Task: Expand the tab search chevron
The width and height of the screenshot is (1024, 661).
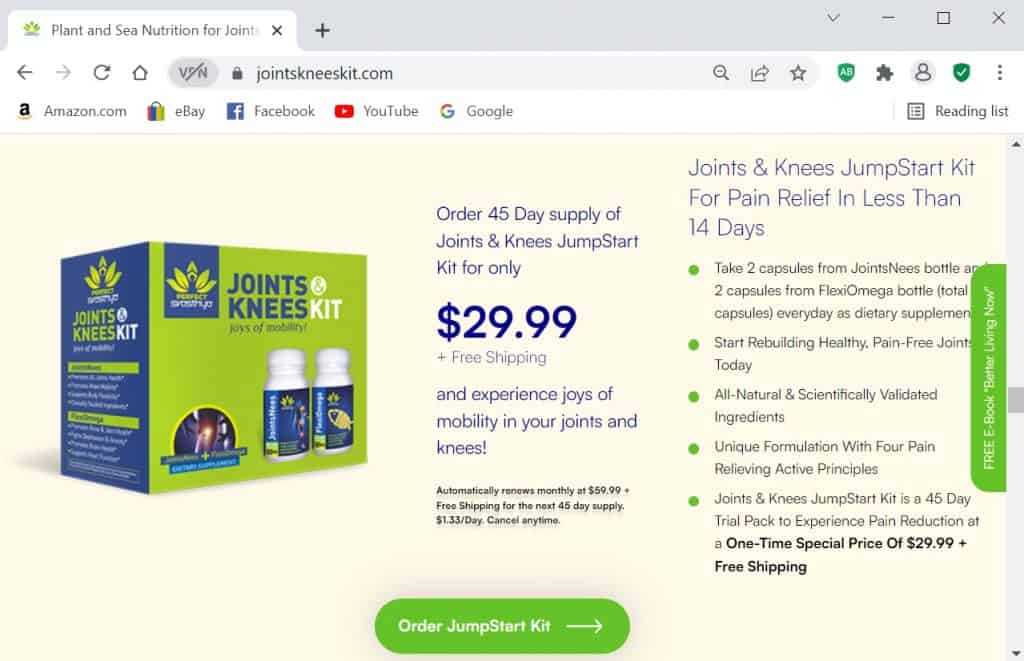Action: point(833,18)
